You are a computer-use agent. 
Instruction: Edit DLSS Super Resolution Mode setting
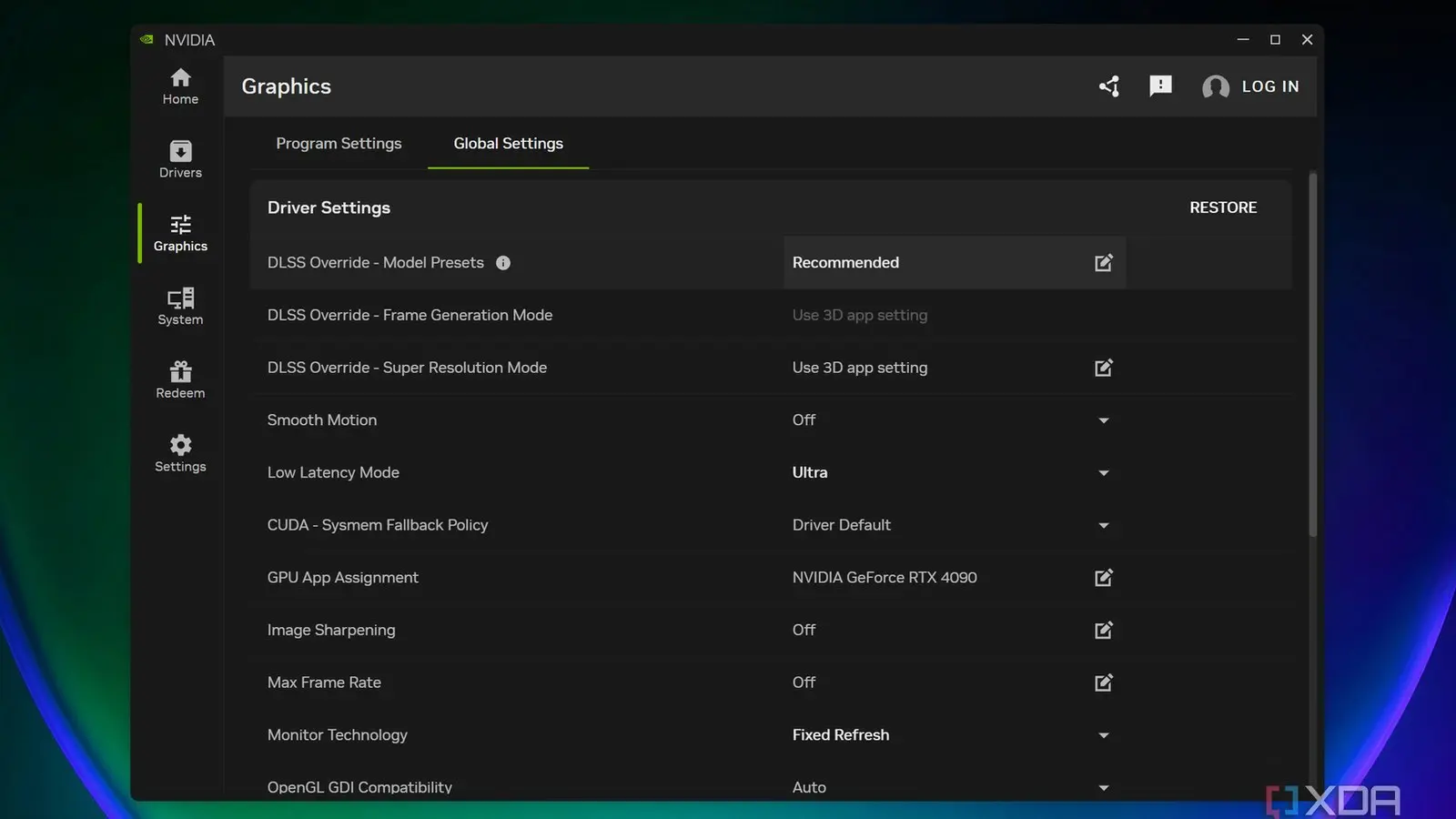click(1104, 368)
